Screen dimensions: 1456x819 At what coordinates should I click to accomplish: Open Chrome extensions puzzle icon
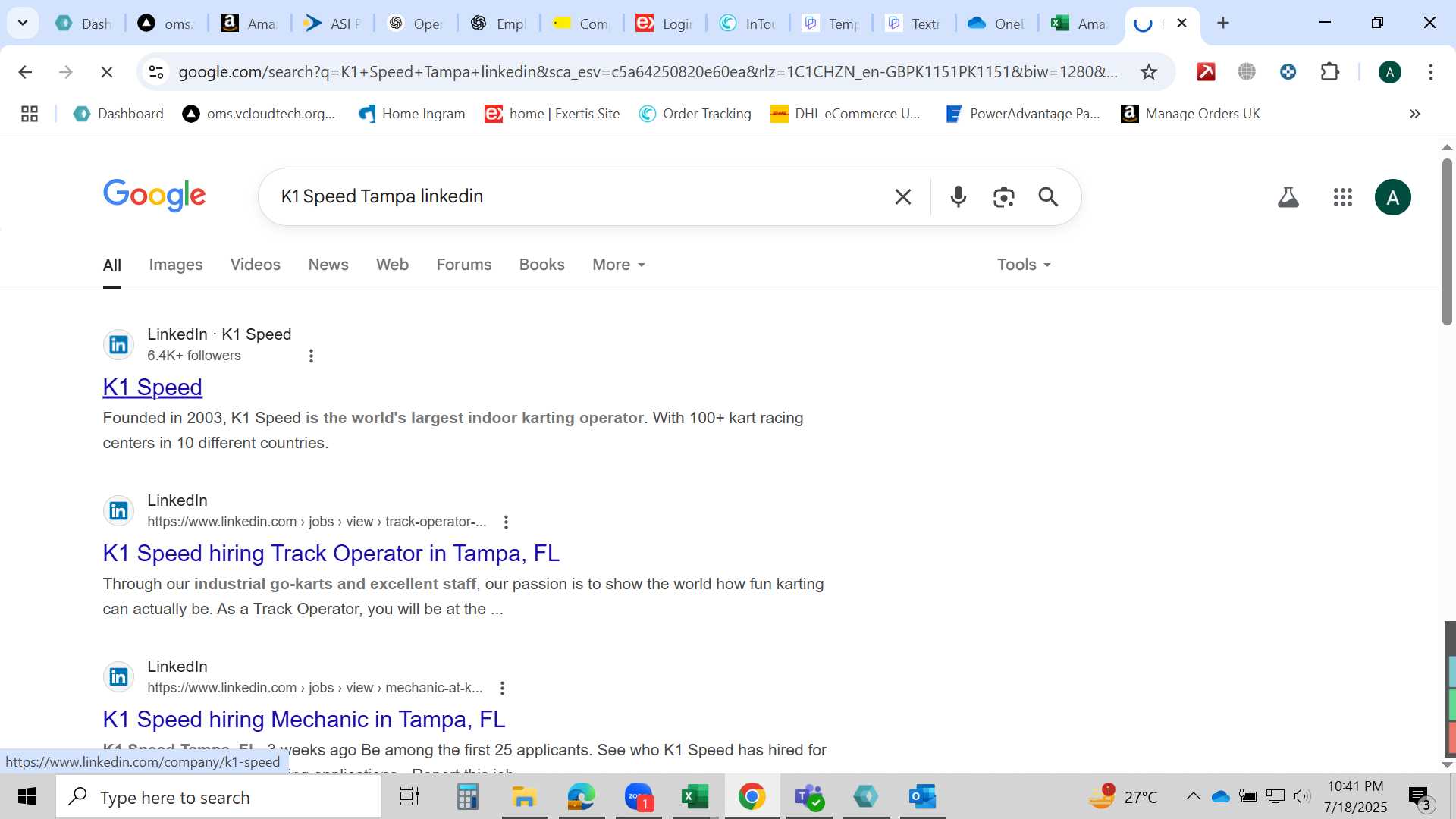point(1329,72)
